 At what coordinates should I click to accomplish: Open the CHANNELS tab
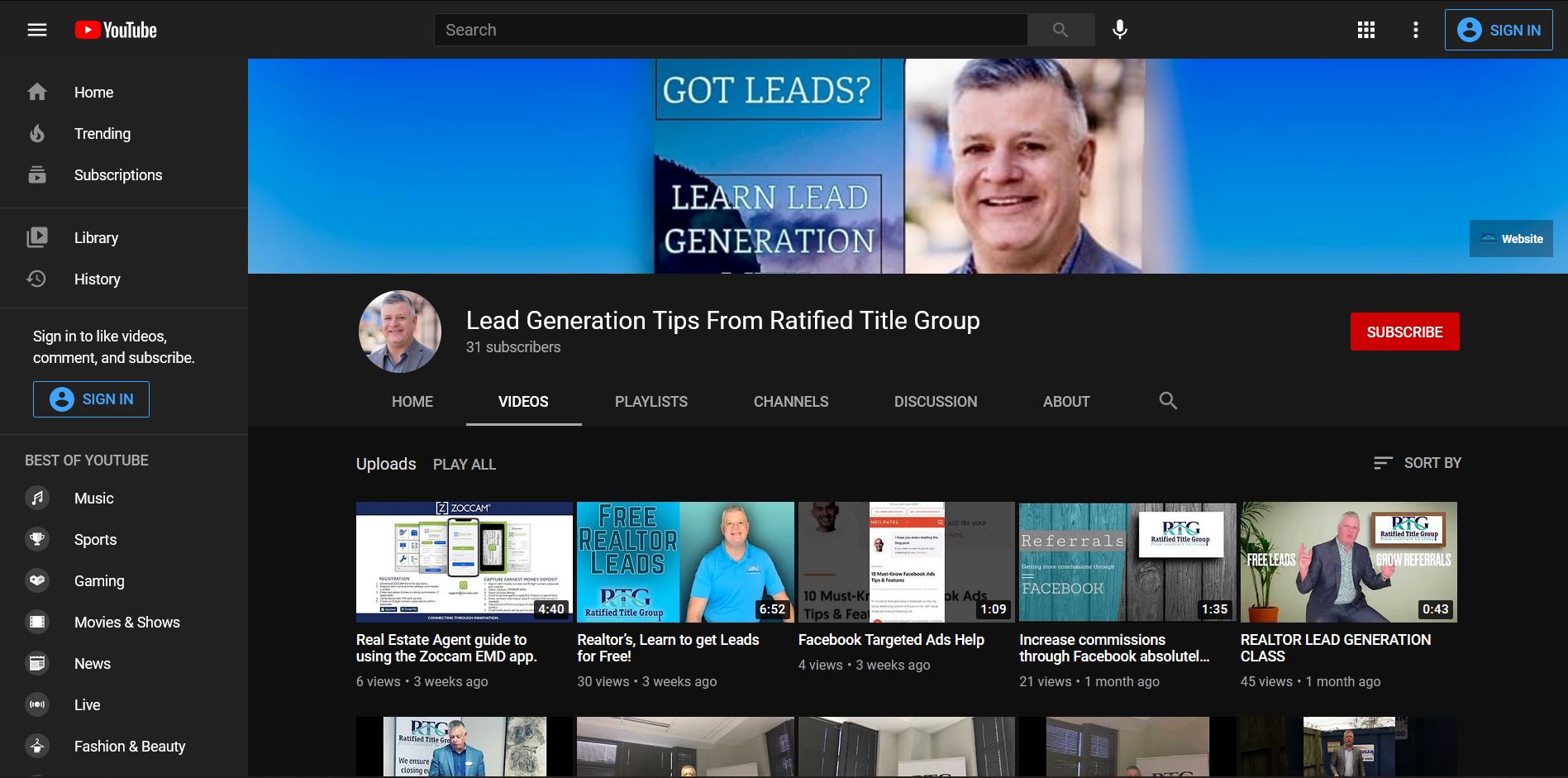tap(791, 402)
